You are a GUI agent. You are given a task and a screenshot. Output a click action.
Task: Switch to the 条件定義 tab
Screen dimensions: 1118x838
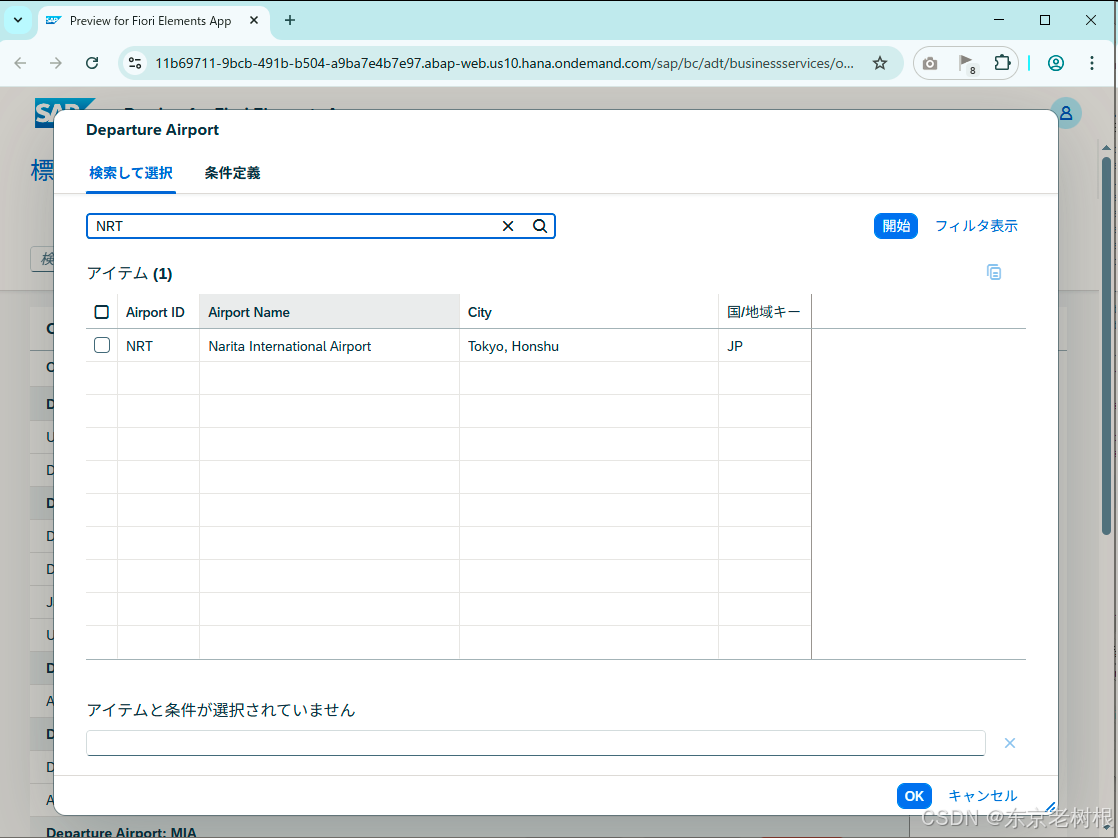click(231, 172)
